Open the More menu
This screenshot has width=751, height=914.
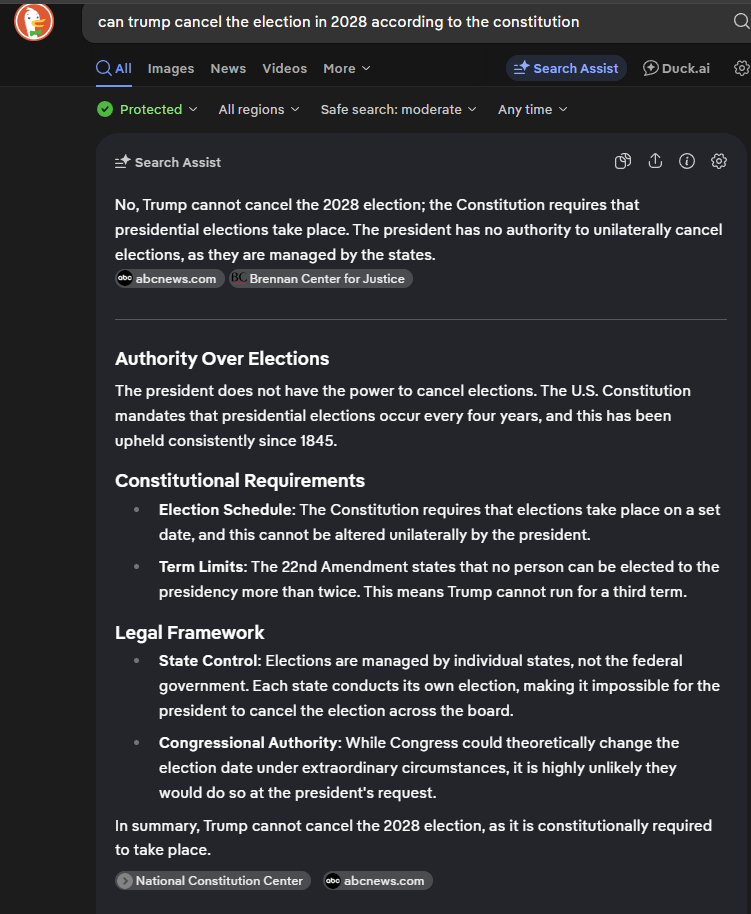point(346,68)
